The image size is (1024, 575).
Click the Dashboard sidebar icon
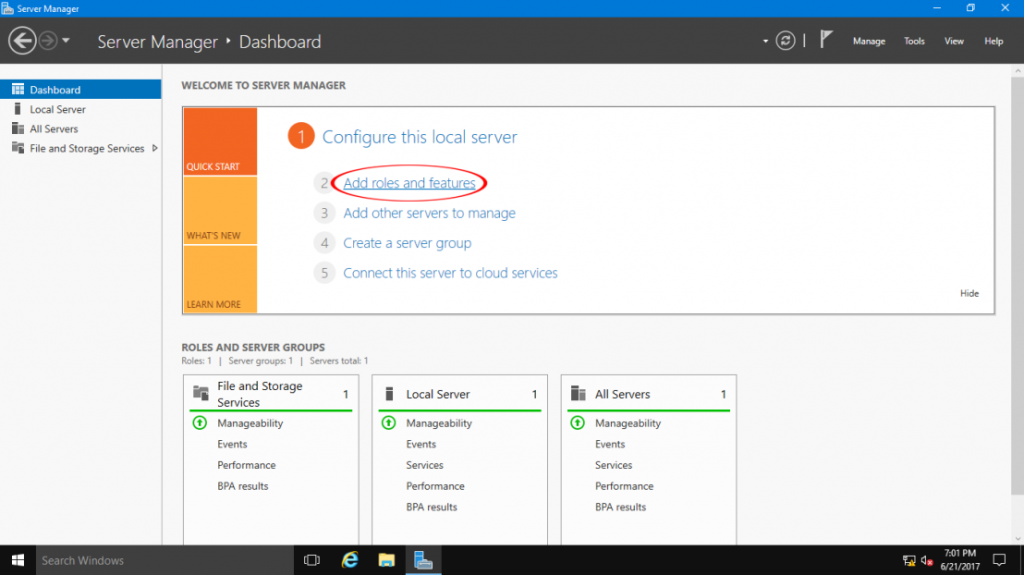pyautogui.click(x=18, y=89)
